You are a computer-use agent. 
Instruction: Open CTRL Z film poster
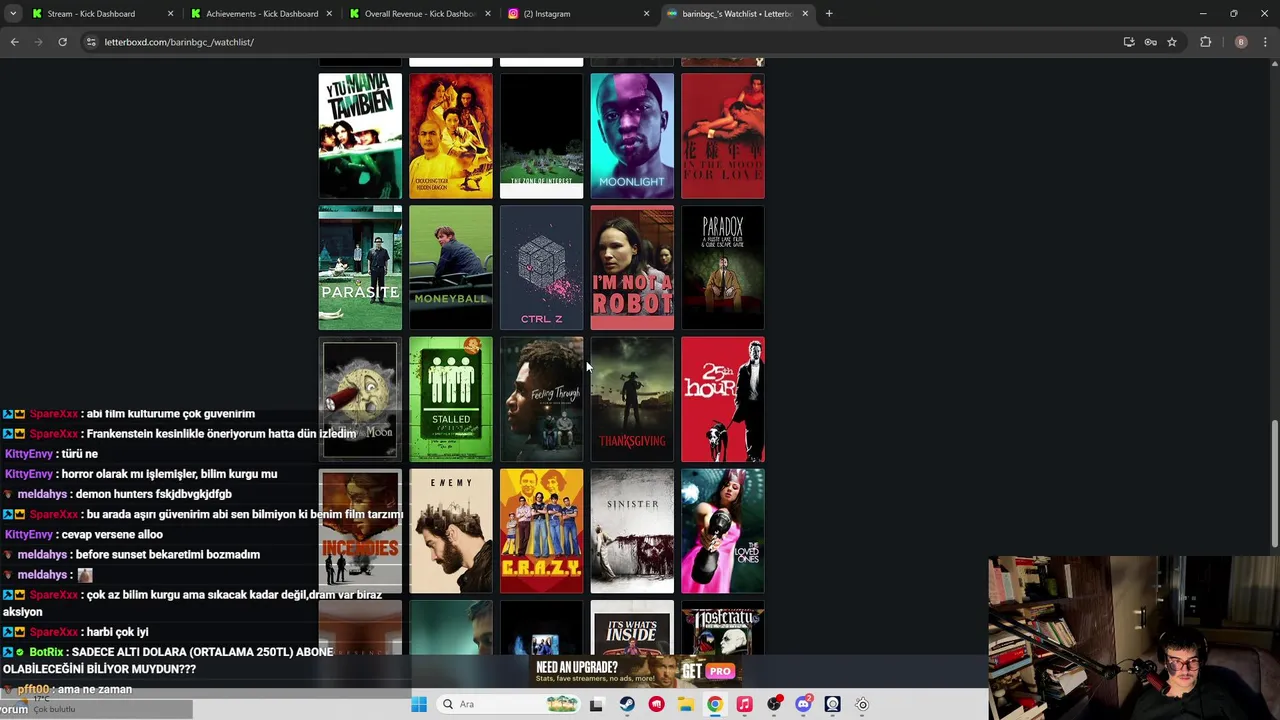click(541, 268)
